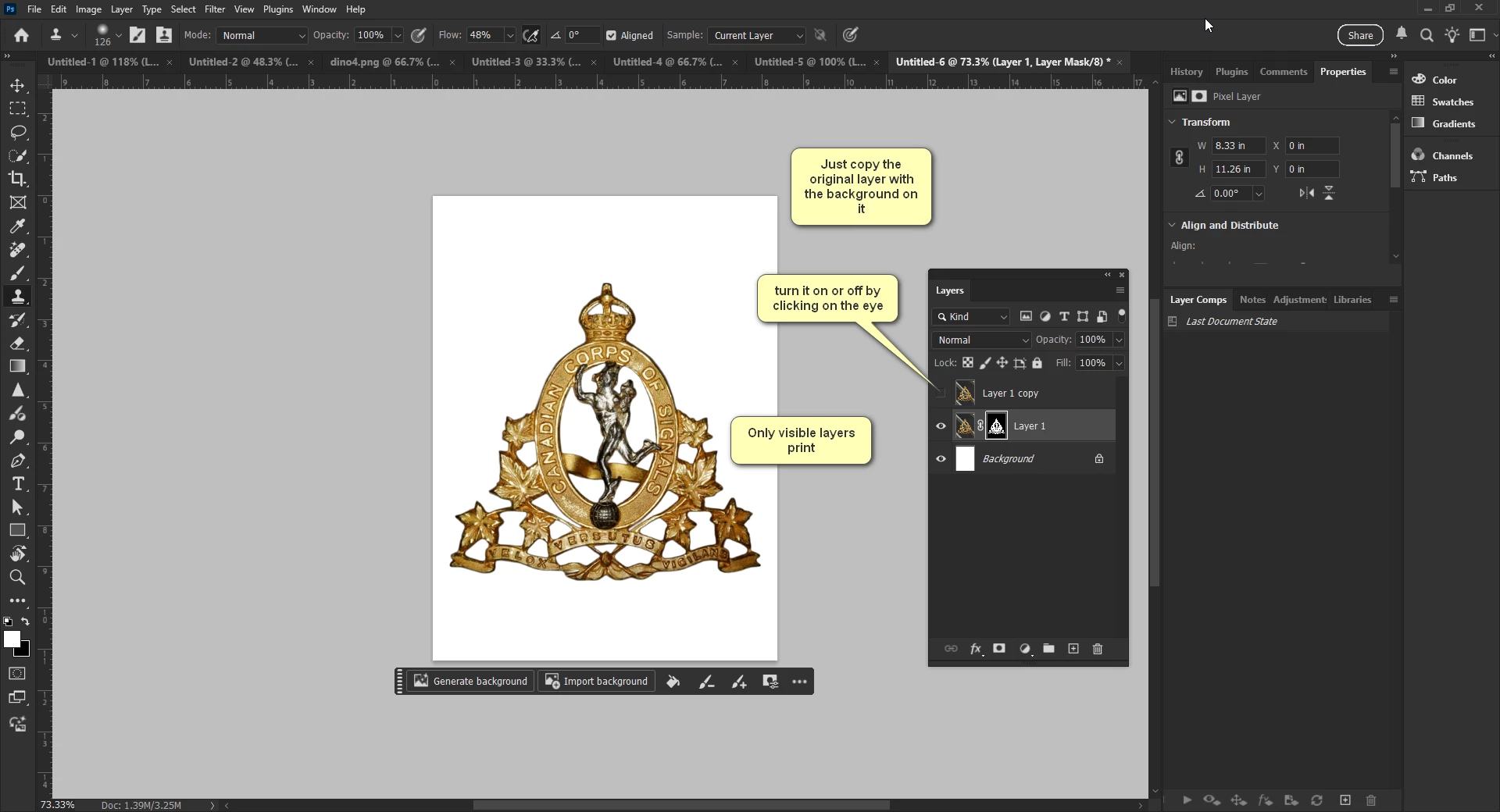Click the foreground color swatch
The height and width of the screenshot is (812, 1500).
click(x=11, y=639)
